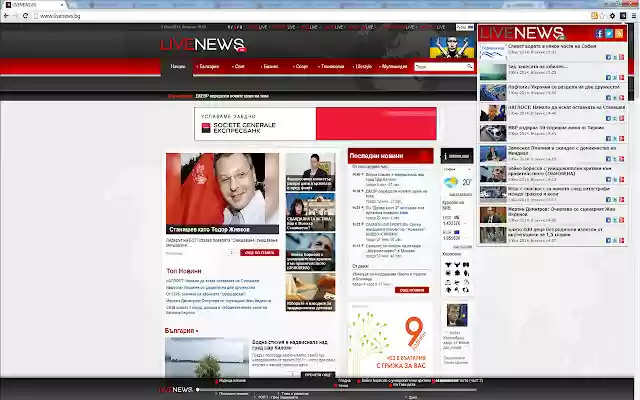640x400 pixels.
Task: Share the 'Мартин Димитров' popup story on Google+
Action: point(621,220)
